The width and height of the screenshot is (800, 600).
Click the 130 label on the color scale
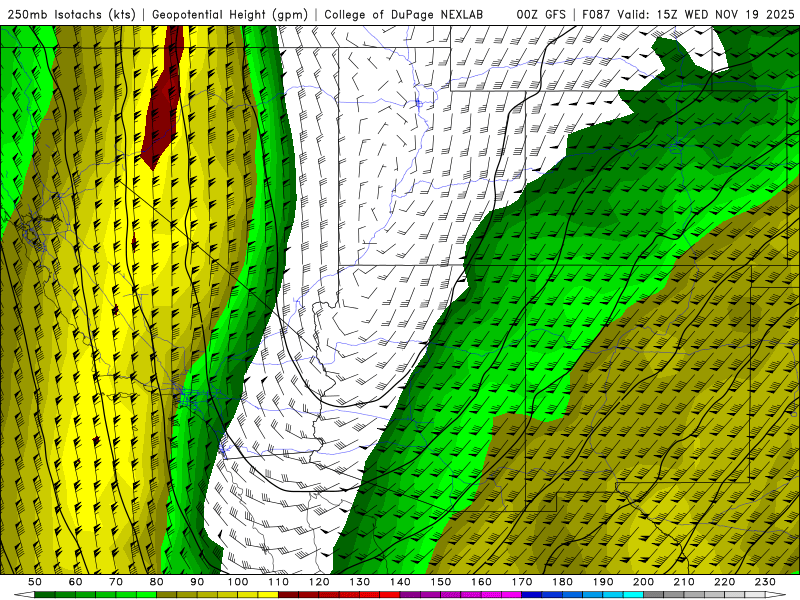click(x=360, y=582)
